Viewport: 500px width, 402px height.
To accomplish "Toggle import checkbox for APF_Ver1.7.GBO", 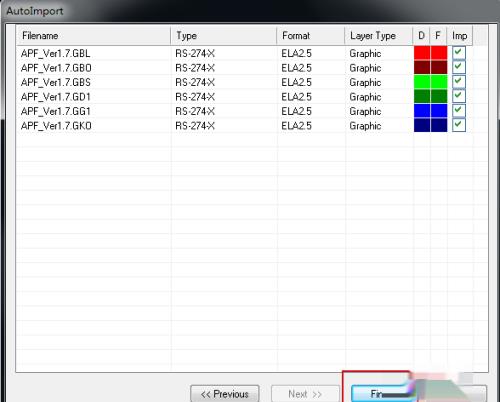I will tap(459, 67).
